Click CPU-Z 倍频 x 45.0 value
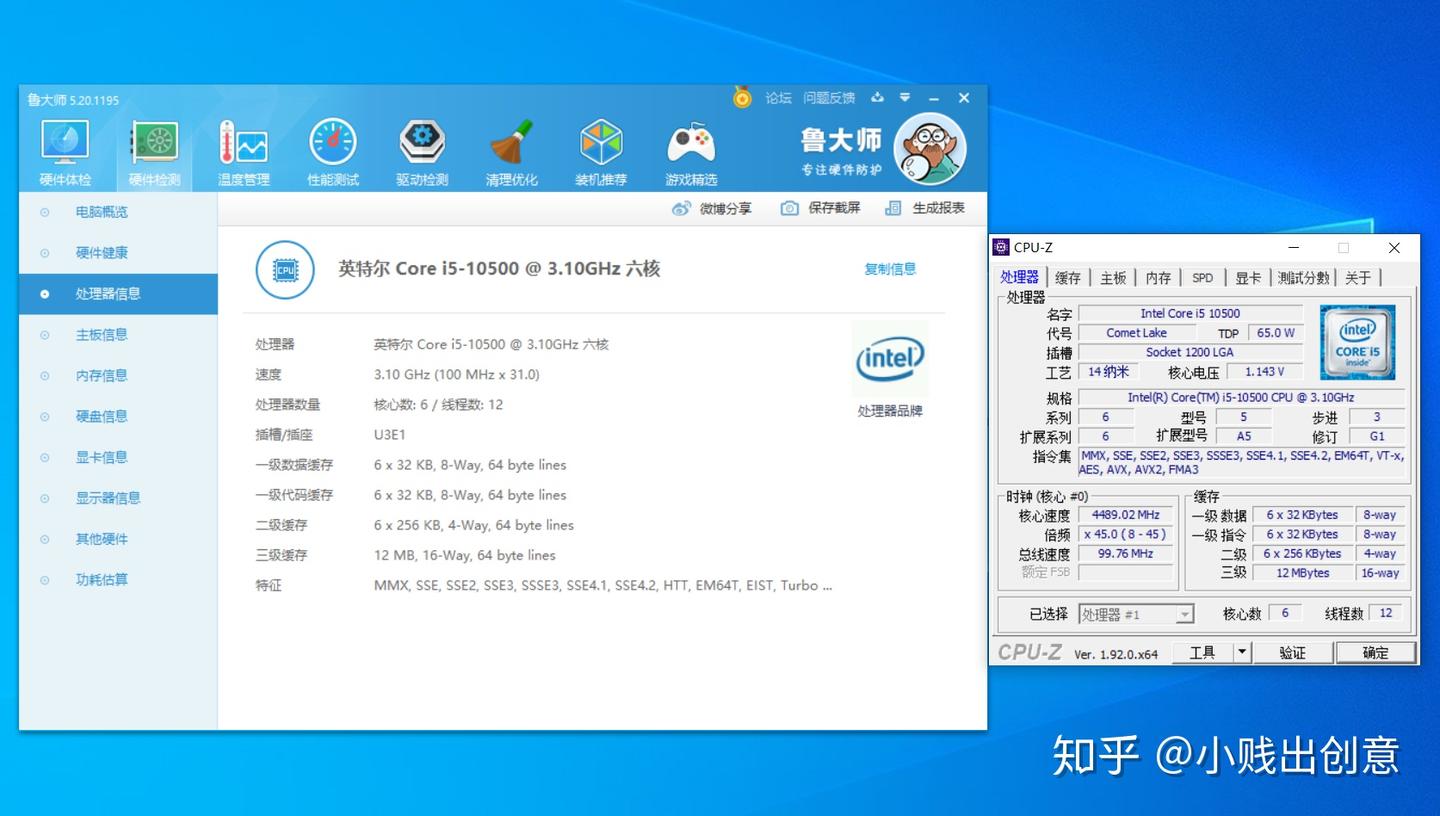The width and height of the screenshot is (1440, 816). (1125, 534)
